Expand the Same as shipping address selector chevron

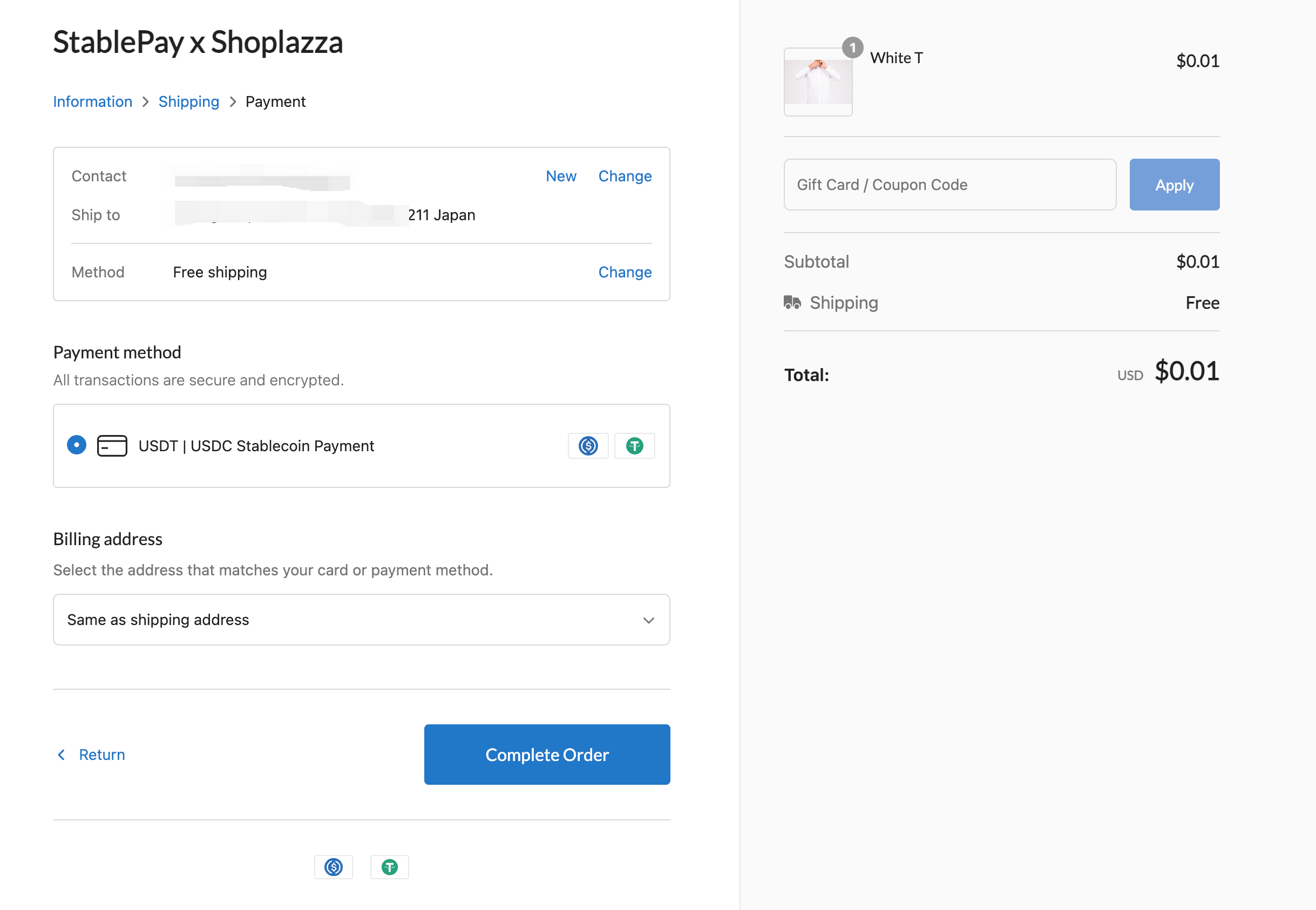pyautogui.click(x=648, y=620)
